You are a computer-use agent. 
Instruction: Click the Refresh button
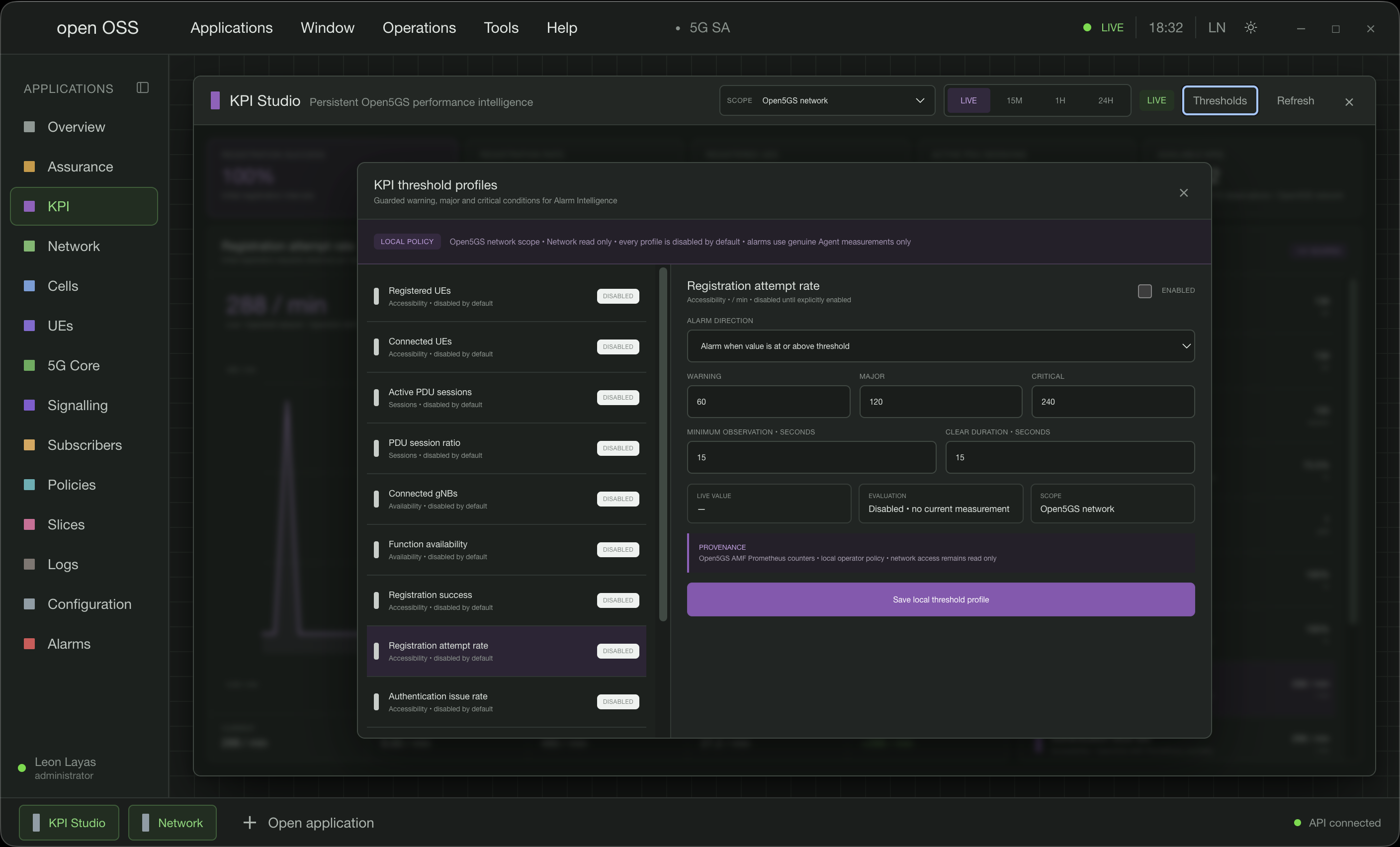point(1296,100)
